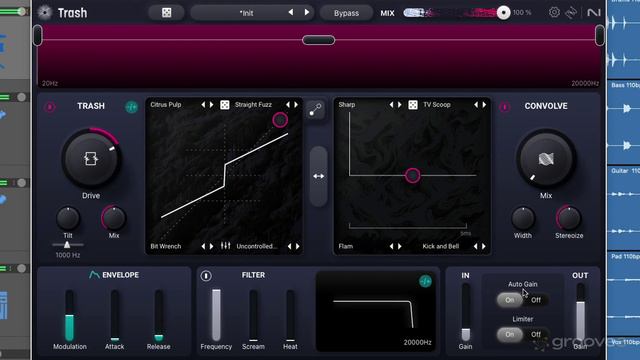Select previous impulse before Sharp
640x360 pixels.
(x=391, y=104)
